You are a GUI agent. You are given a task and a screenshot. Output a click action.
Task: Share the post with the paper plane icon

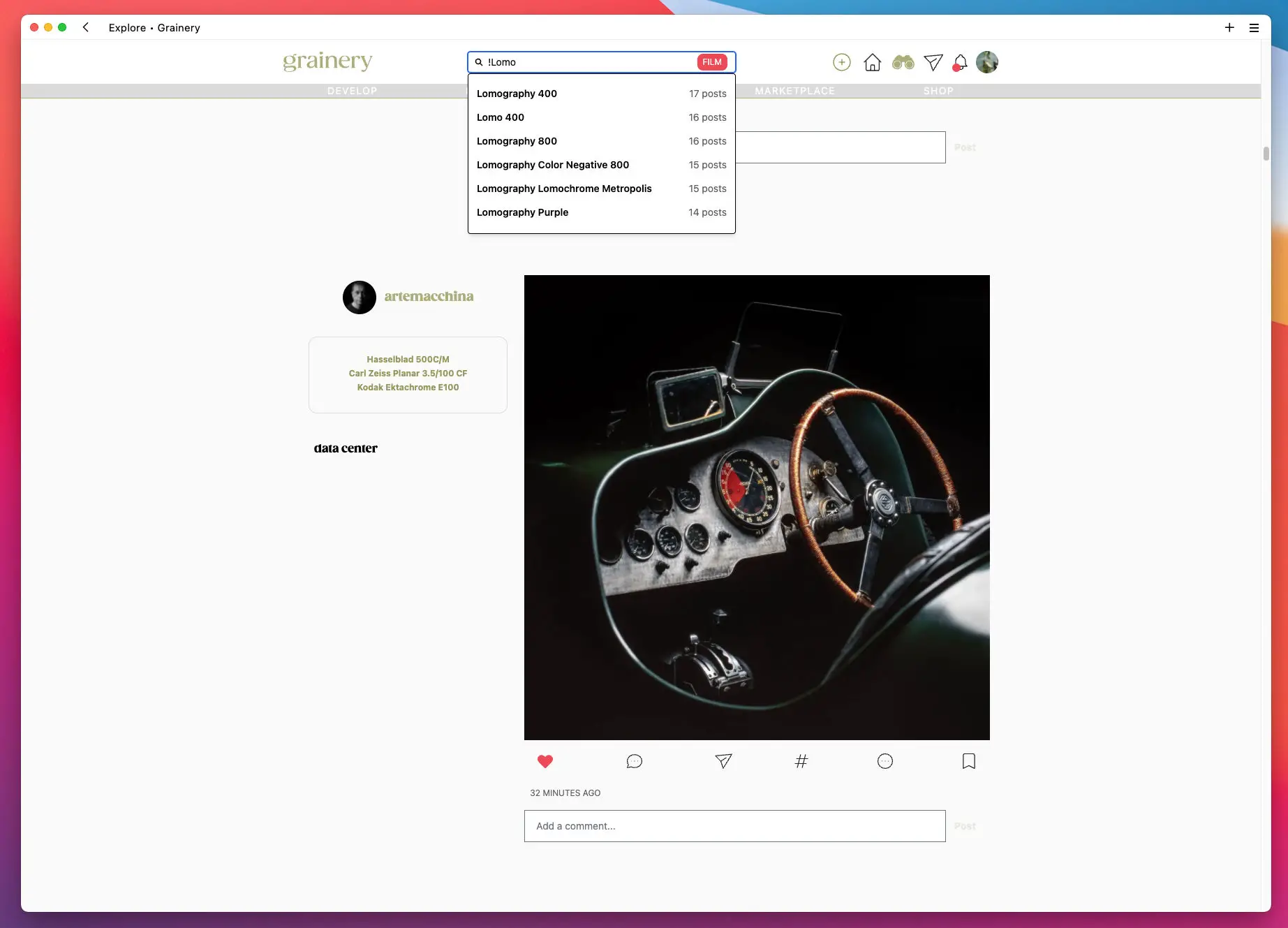click(x=723, y=761)
